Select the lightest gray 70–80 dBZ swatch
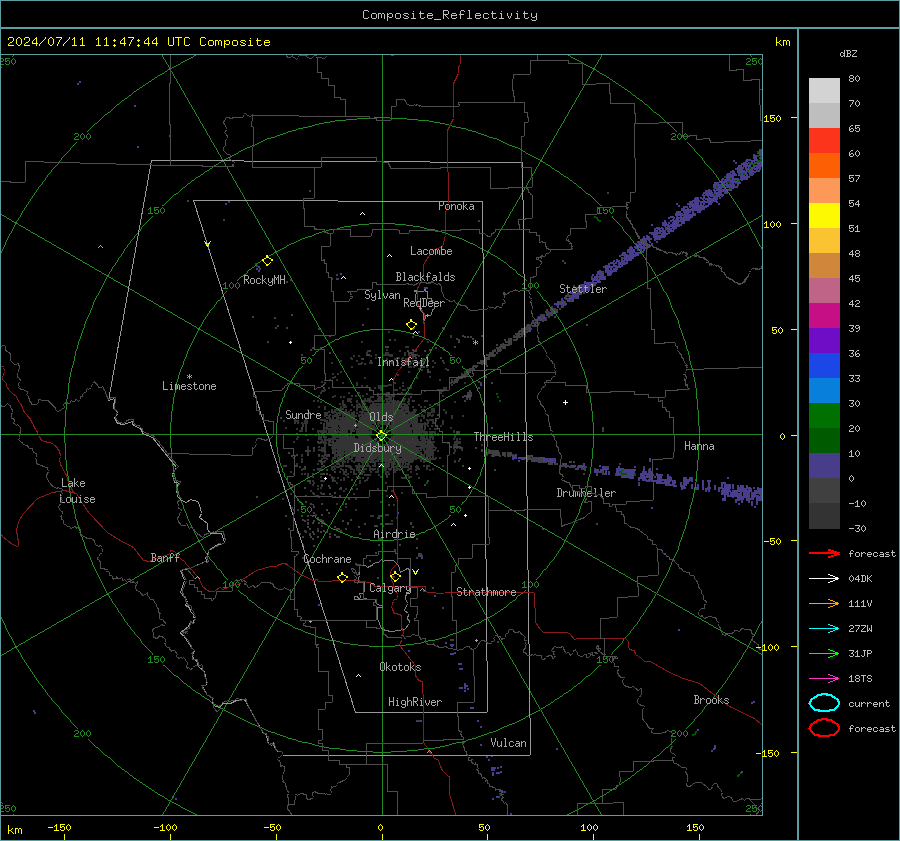 pos(824,91)
